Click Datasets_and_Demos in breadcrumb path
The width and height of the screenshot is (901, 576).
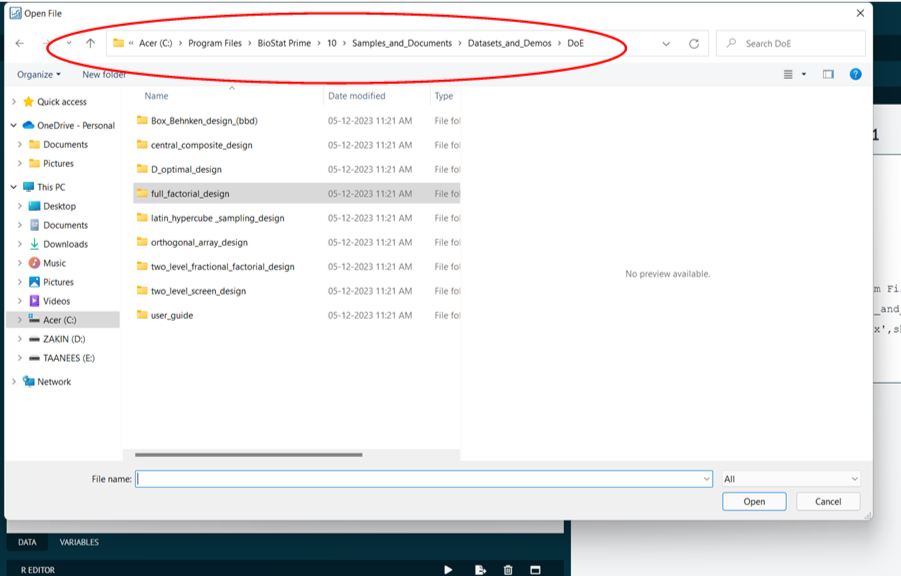pos(509,43)
